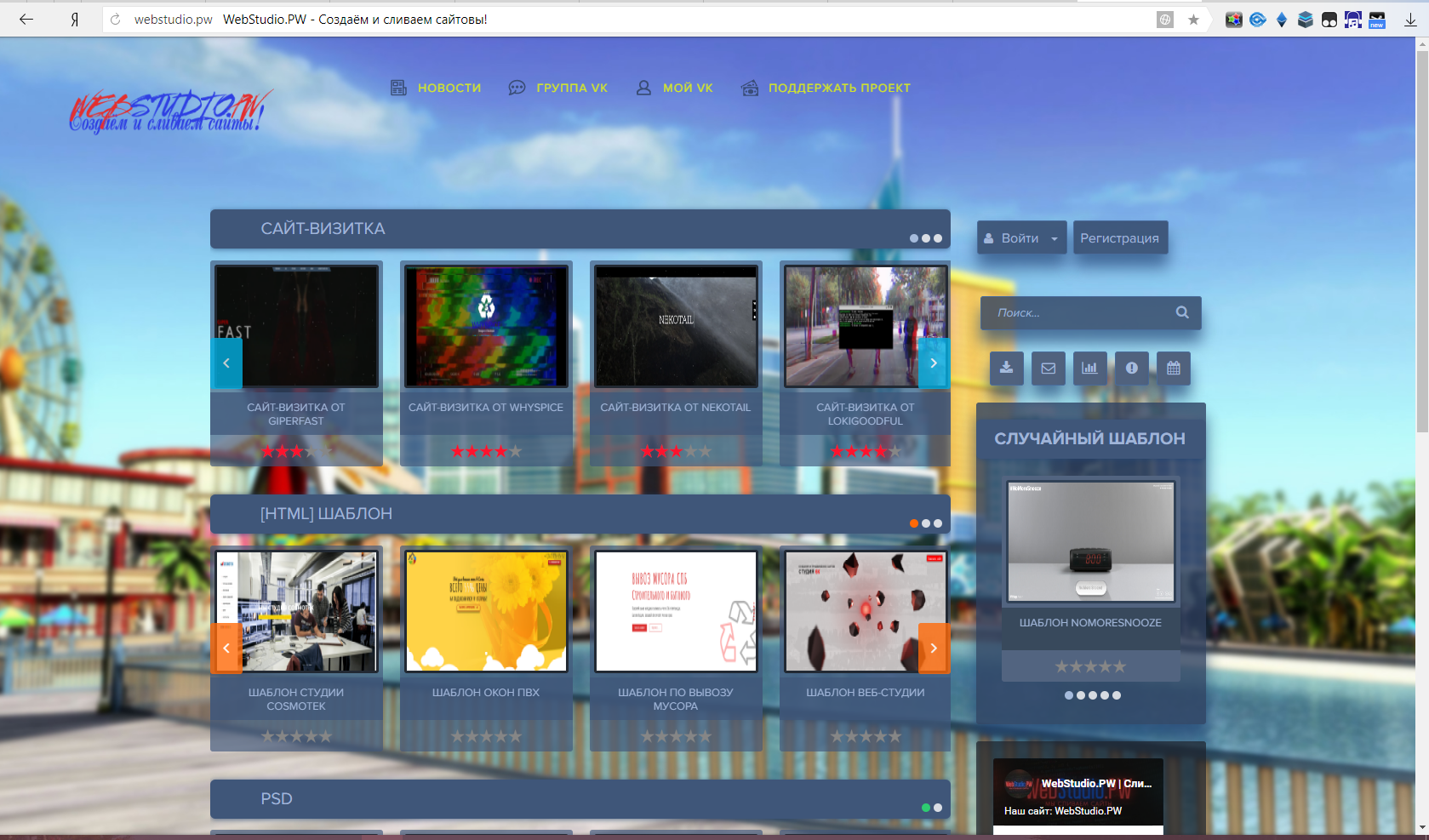This screenshot has height=840, width=1429.
Task: Show next slide in САЙТ-ВИЗИТКА carousel
Action: (x=934, y=363)
